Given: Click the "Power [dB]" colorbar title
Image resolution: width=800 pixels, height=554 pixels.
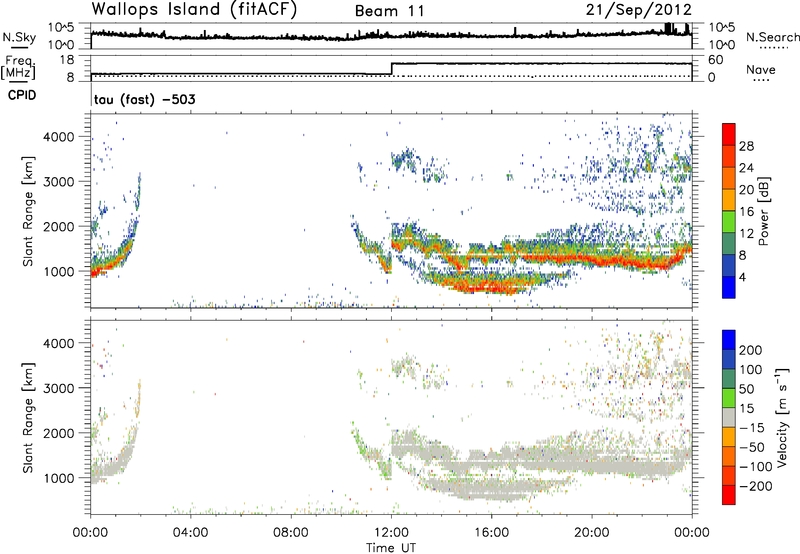Looking at the screenshot, I should tap(764, 211).
